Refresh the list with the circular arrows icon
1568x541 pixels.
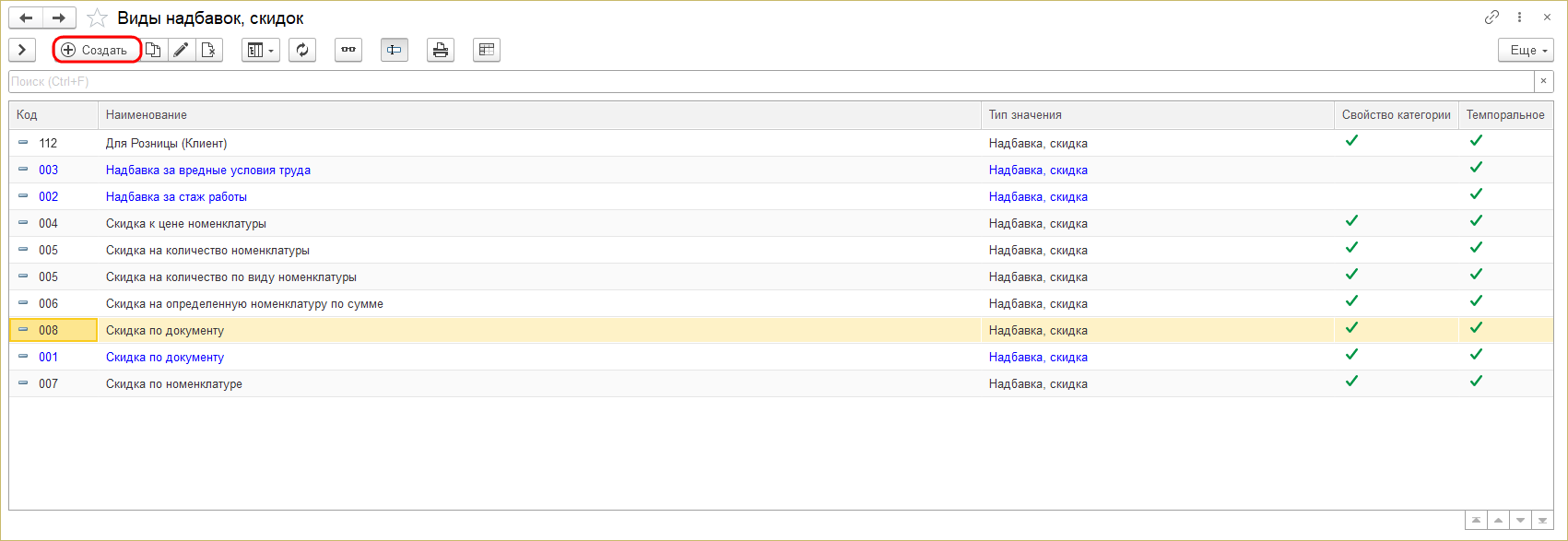302,50
